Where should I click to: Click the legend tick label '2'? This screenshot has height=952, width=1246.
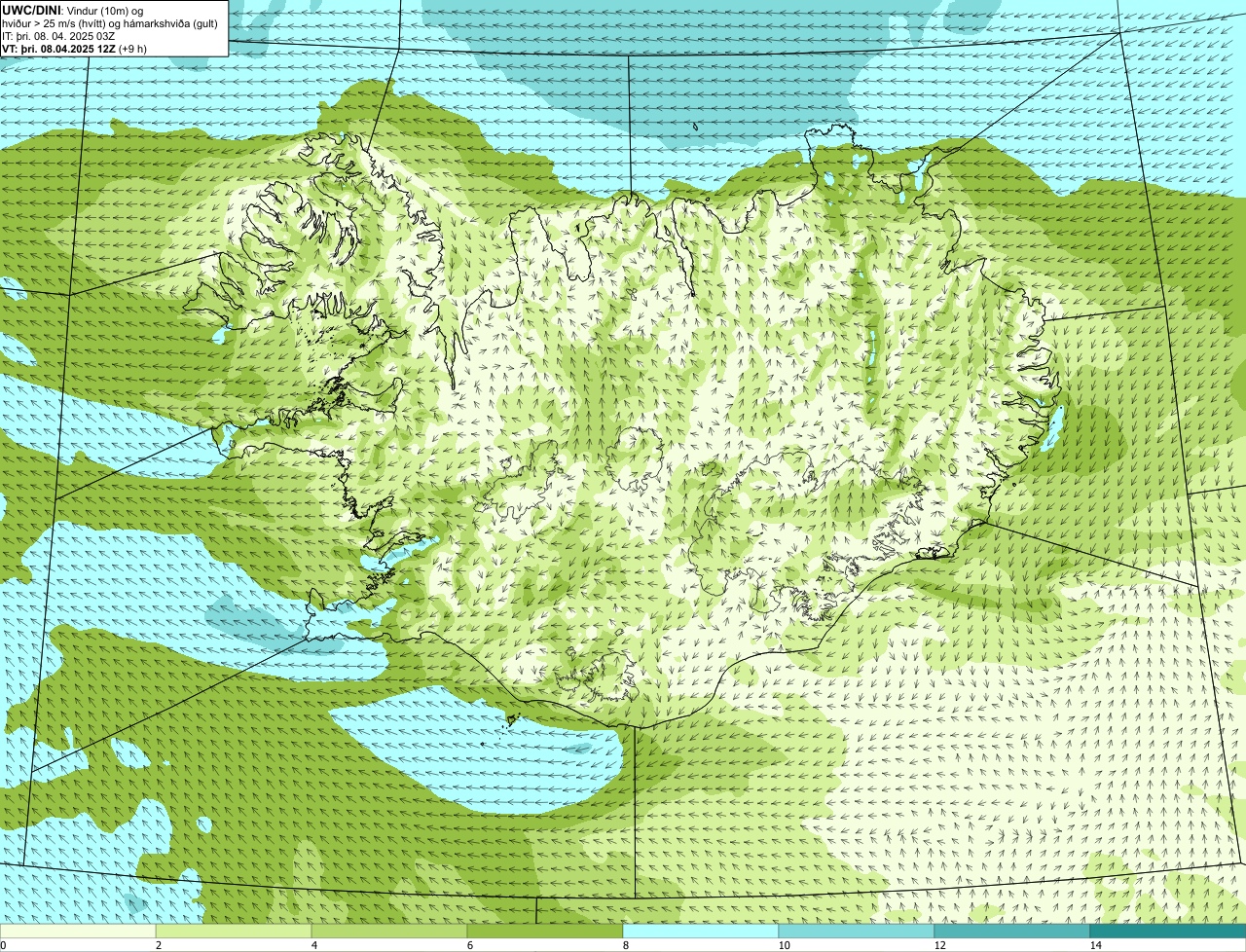[x=158, y=945]
